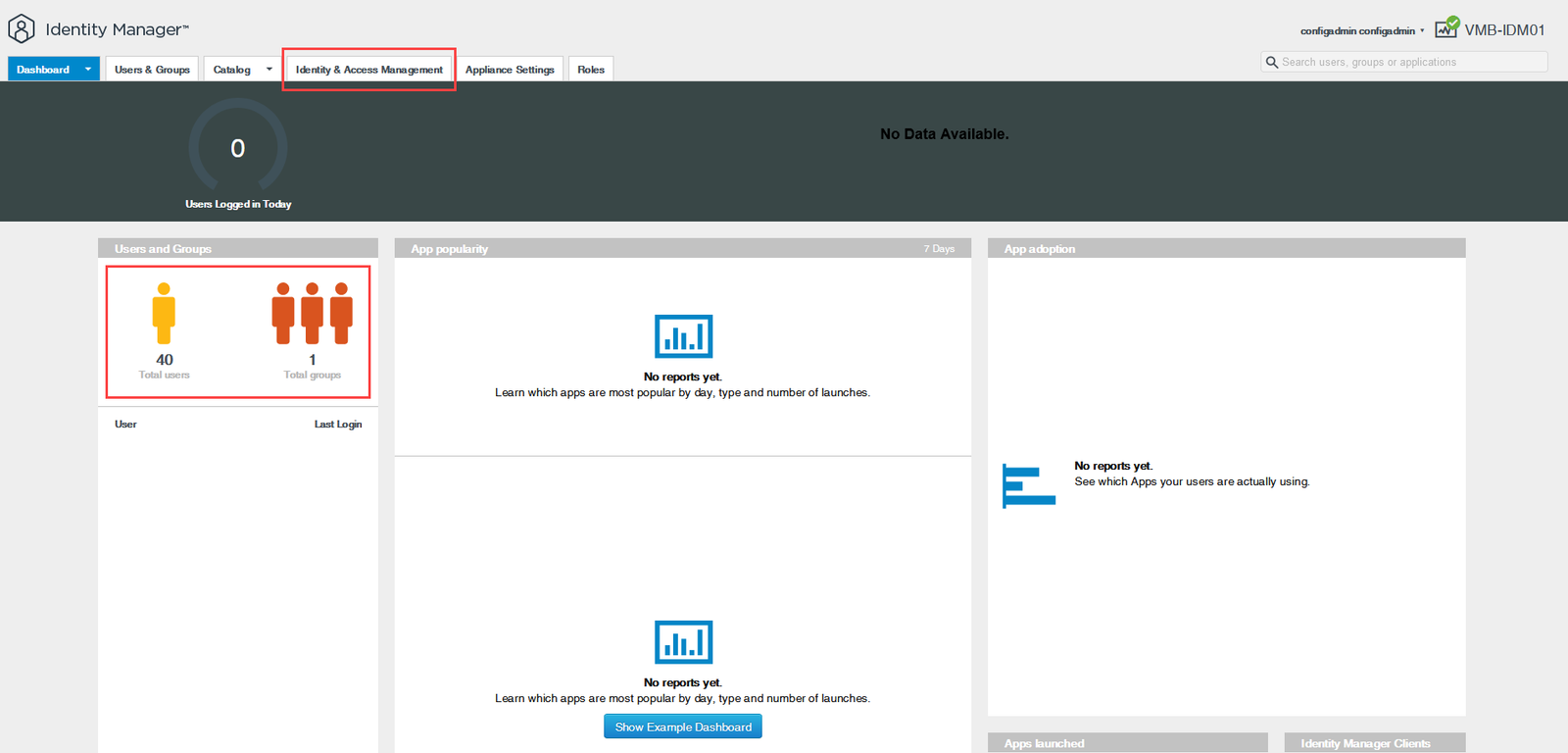Select the Appliance Settings tab
This screenshot has height=753, width=1568.
[x=510, y=69]
